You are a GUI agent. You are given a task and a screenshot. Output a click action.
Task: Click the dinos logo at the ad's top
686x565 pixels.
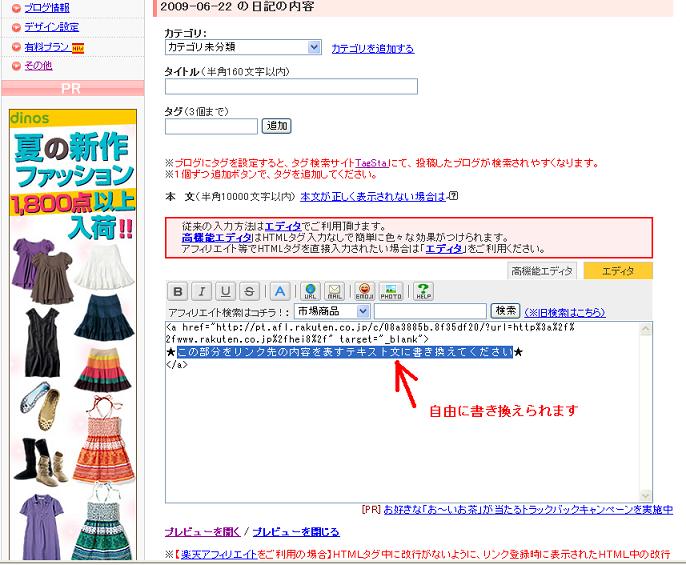(x=29, y=118)
